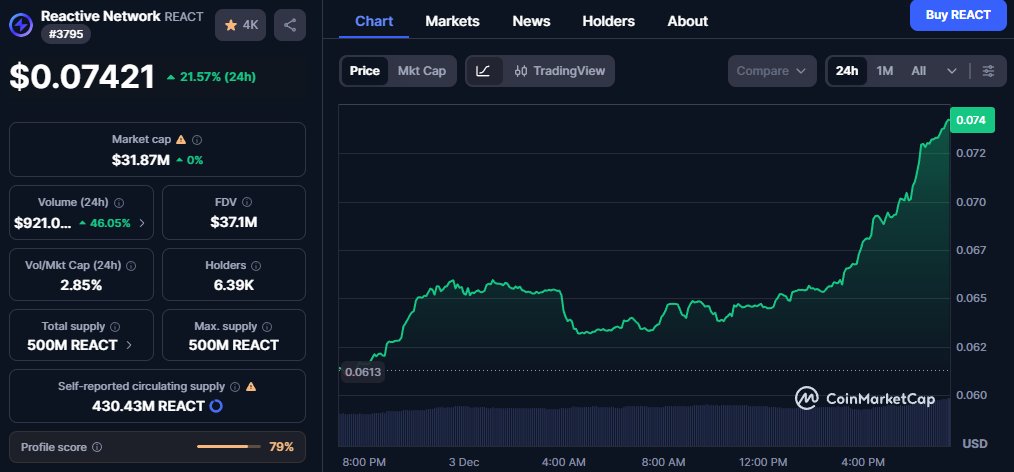Open the Volume (24h) info icon
The image size is (1014, 472).
tap(119, 203)
